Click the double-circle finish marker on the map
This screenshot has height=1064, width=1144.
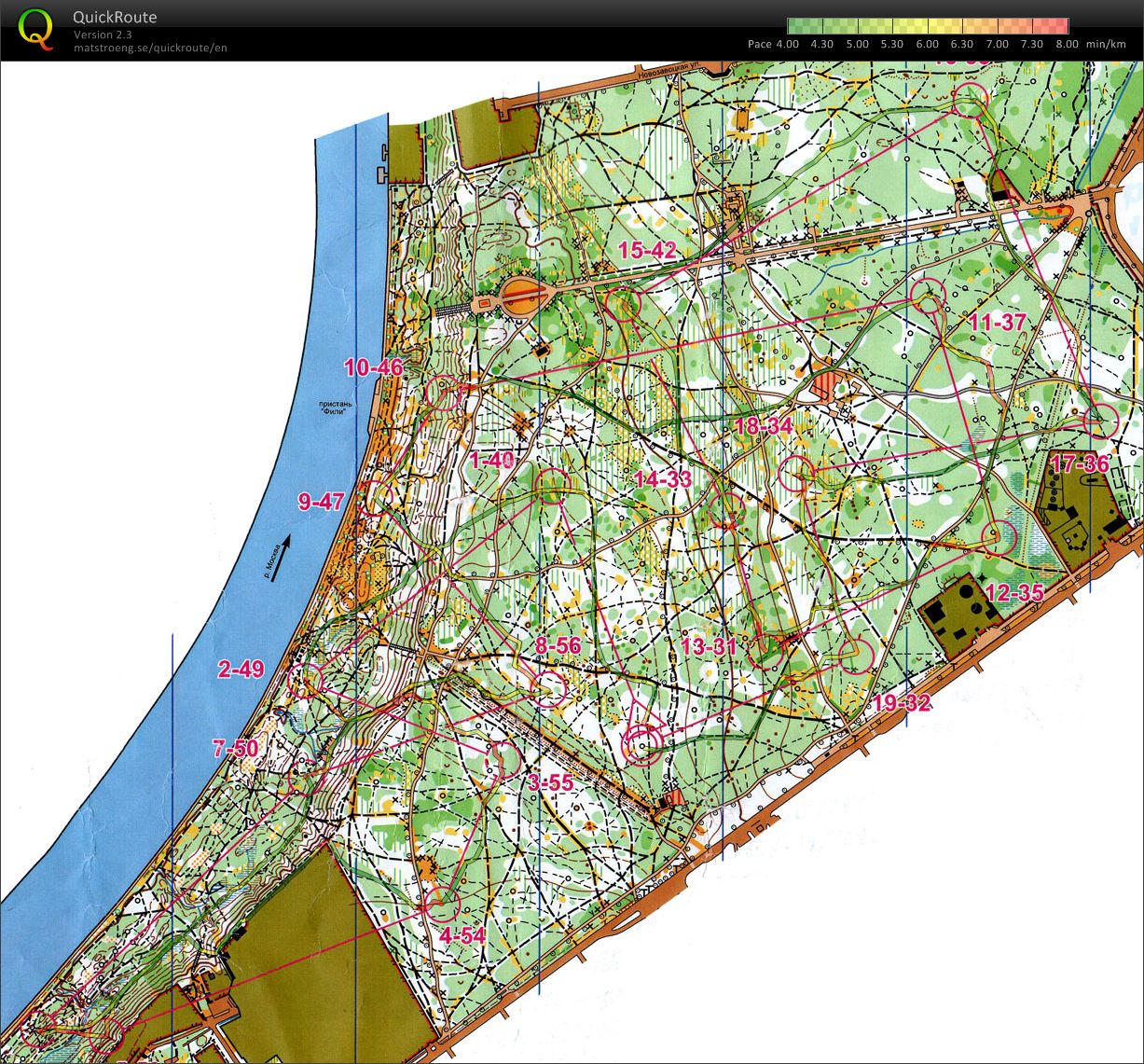coord(641,745)
